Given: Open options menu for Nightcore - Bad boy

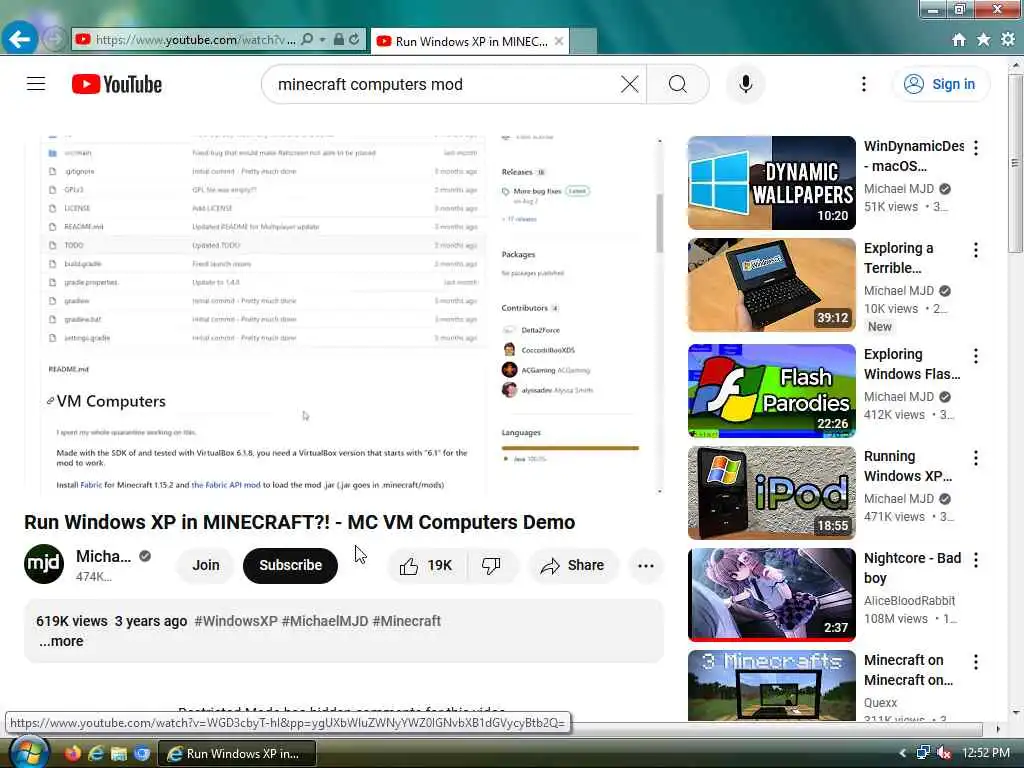Looking at the screenshot, I should click(976, 559).
